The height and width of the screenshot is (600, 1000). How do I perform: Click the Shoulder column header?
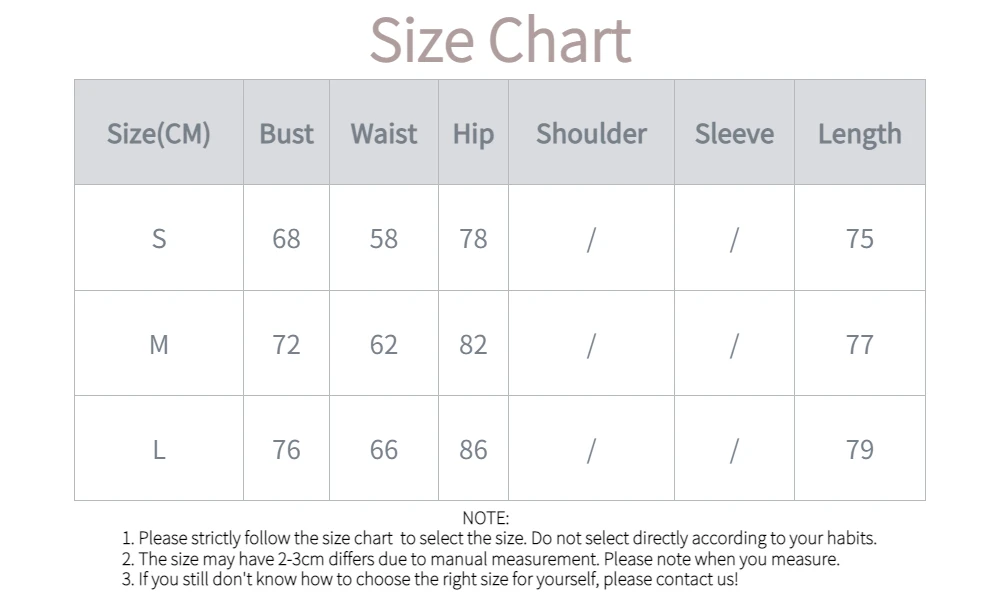coord(591,134)
